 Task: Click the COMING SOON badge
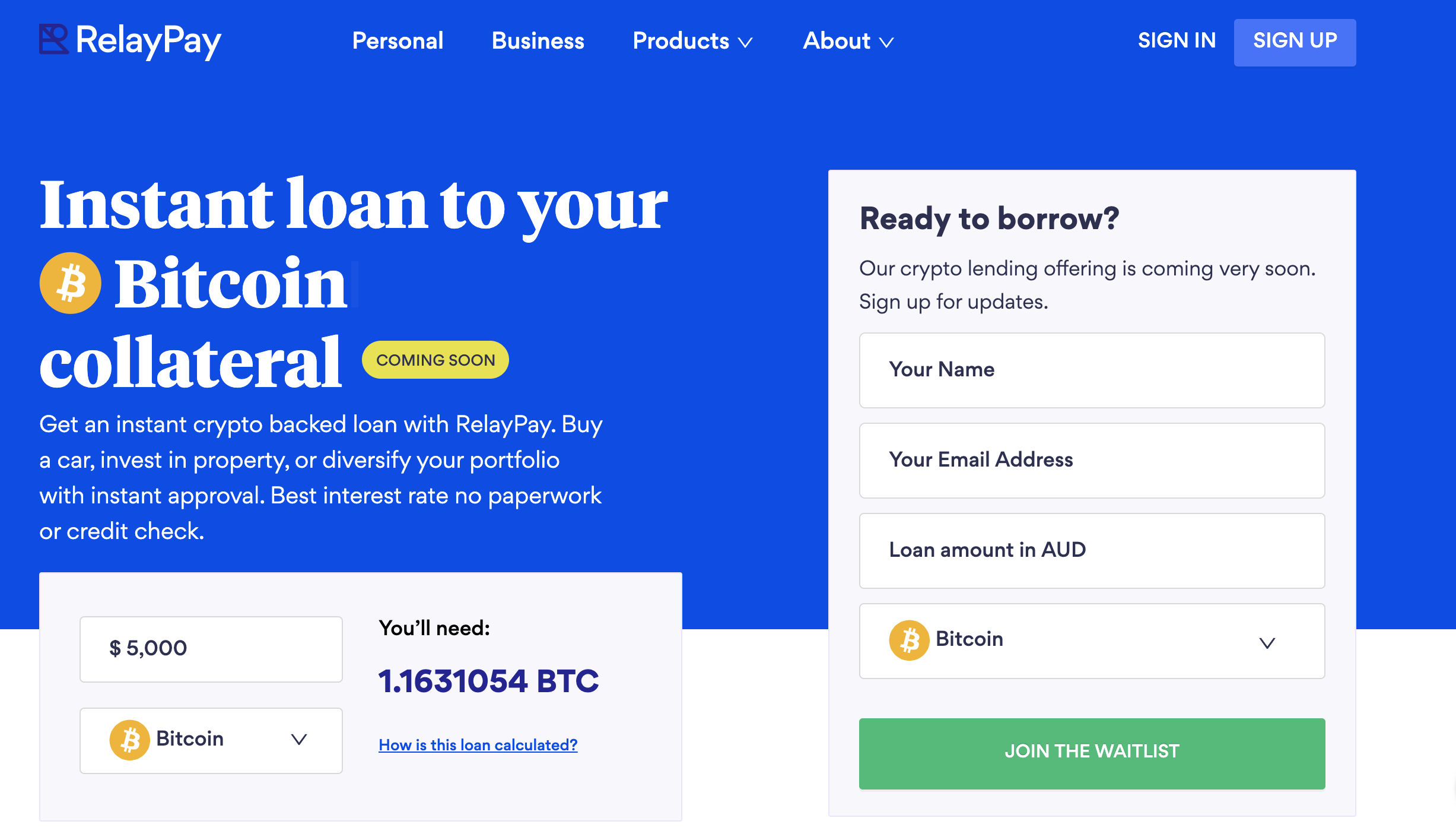click(x=435, y=359)
